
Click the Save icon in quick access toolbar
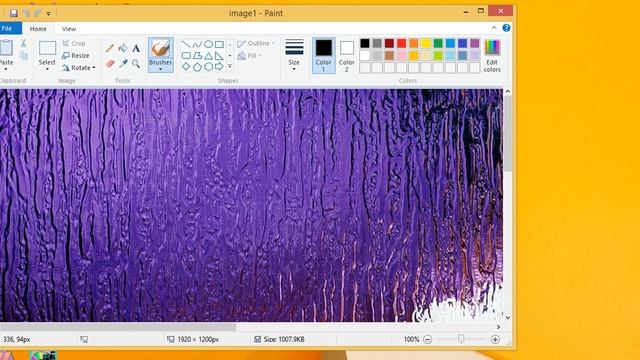[x=13, y=13]
